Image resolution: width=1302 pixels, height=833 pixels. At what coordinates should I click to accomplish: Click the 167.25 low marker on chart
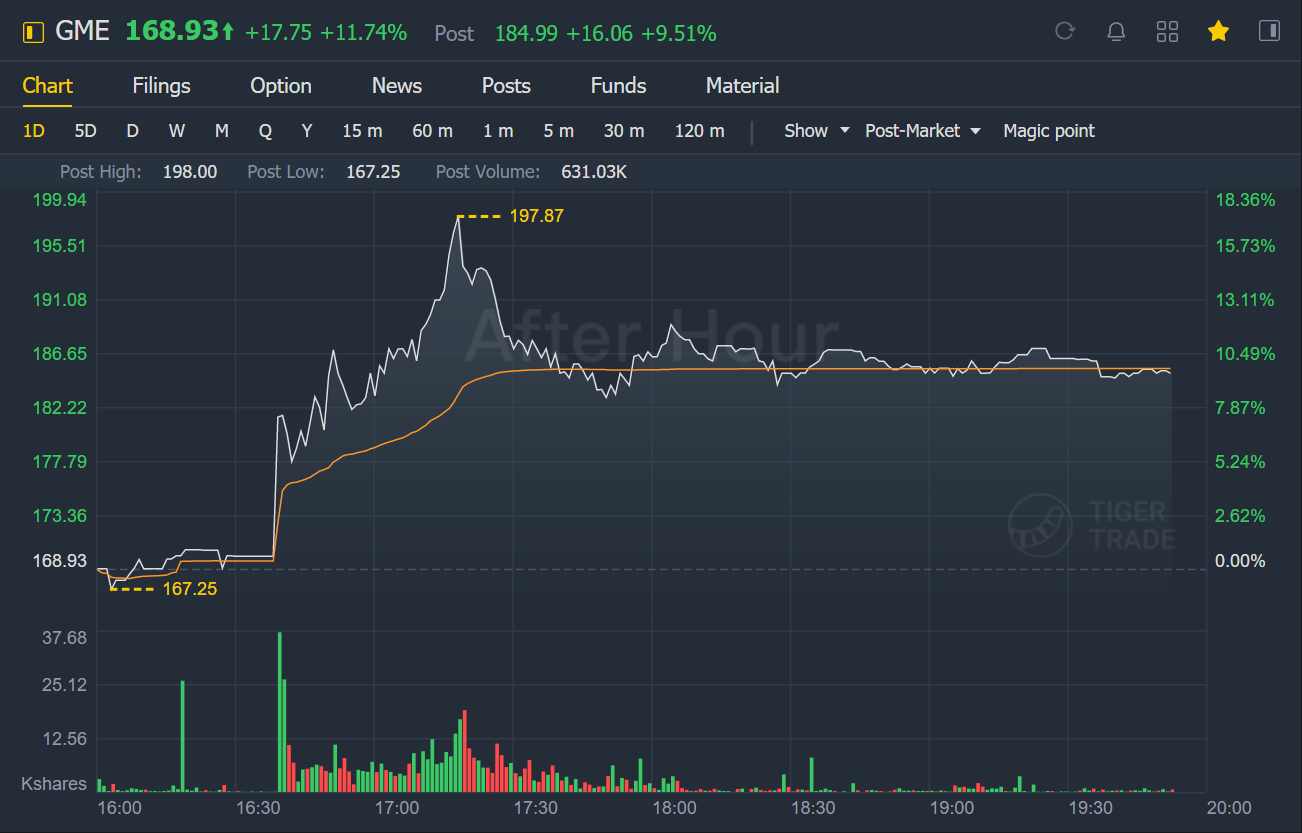coord(190,589)
